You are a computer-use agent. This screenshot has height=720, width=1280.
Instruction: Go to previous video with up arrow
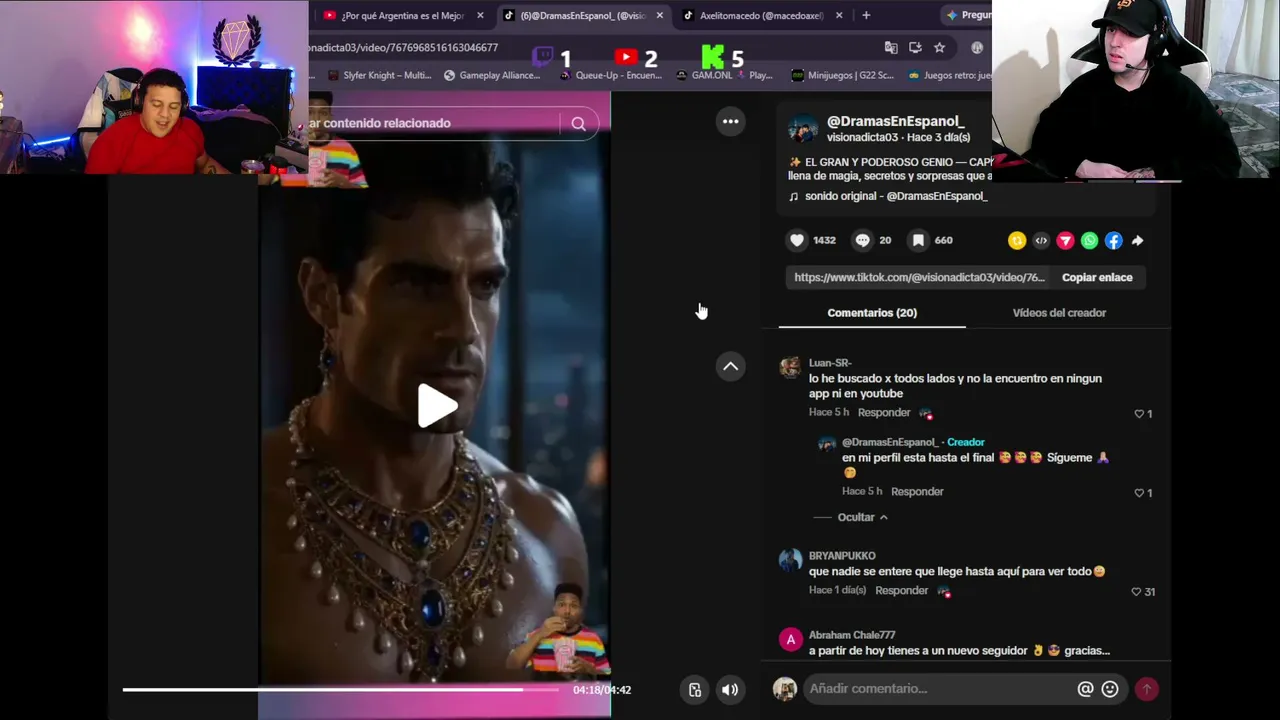[x=731, y=367]
